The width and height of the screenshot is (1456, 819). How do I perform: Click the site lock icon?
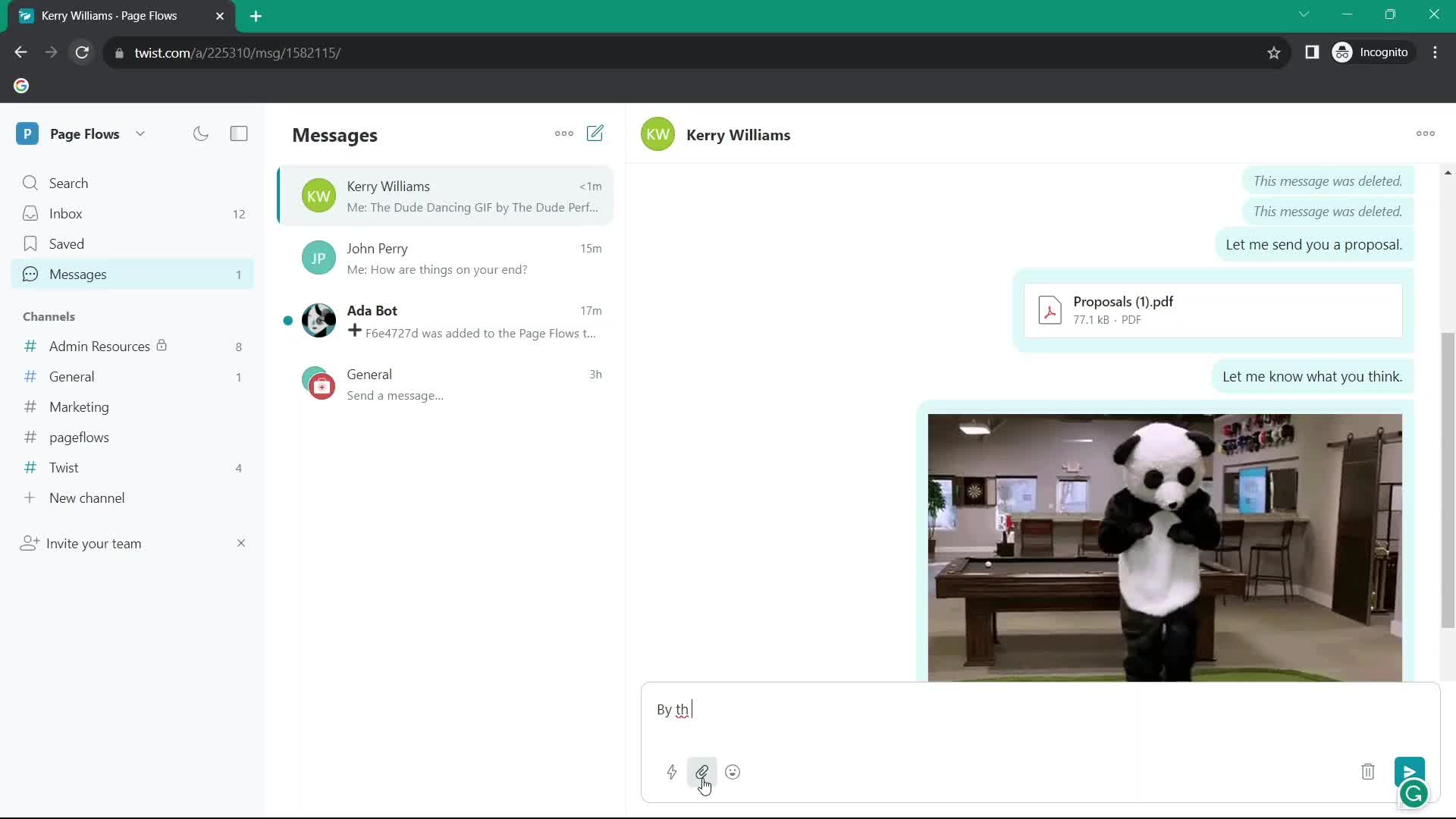coord(119,53)
